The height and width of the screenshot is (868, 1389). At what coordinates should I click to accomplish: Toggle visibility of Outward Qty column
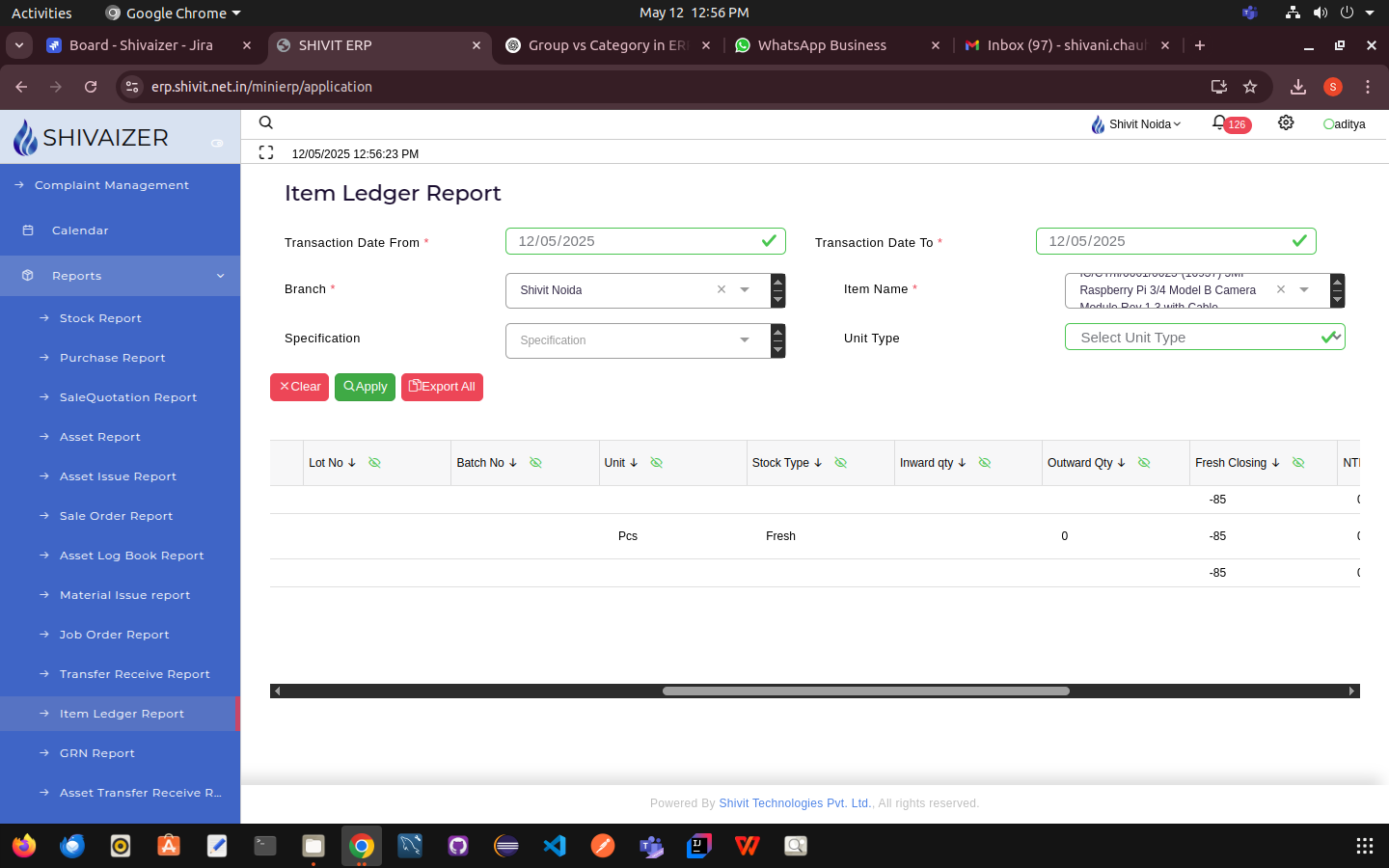tap(1144, 463)
